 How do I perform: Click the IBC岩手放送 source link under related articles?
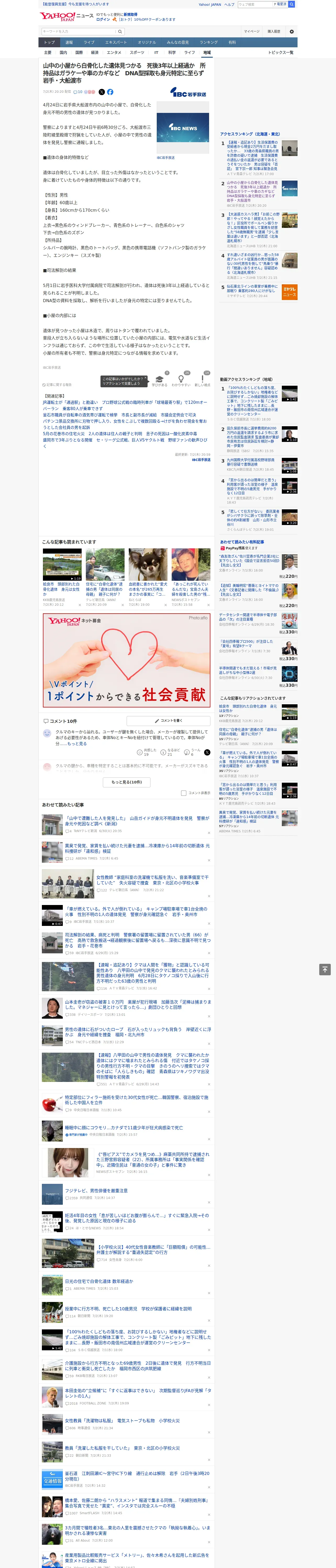[201, 460]
